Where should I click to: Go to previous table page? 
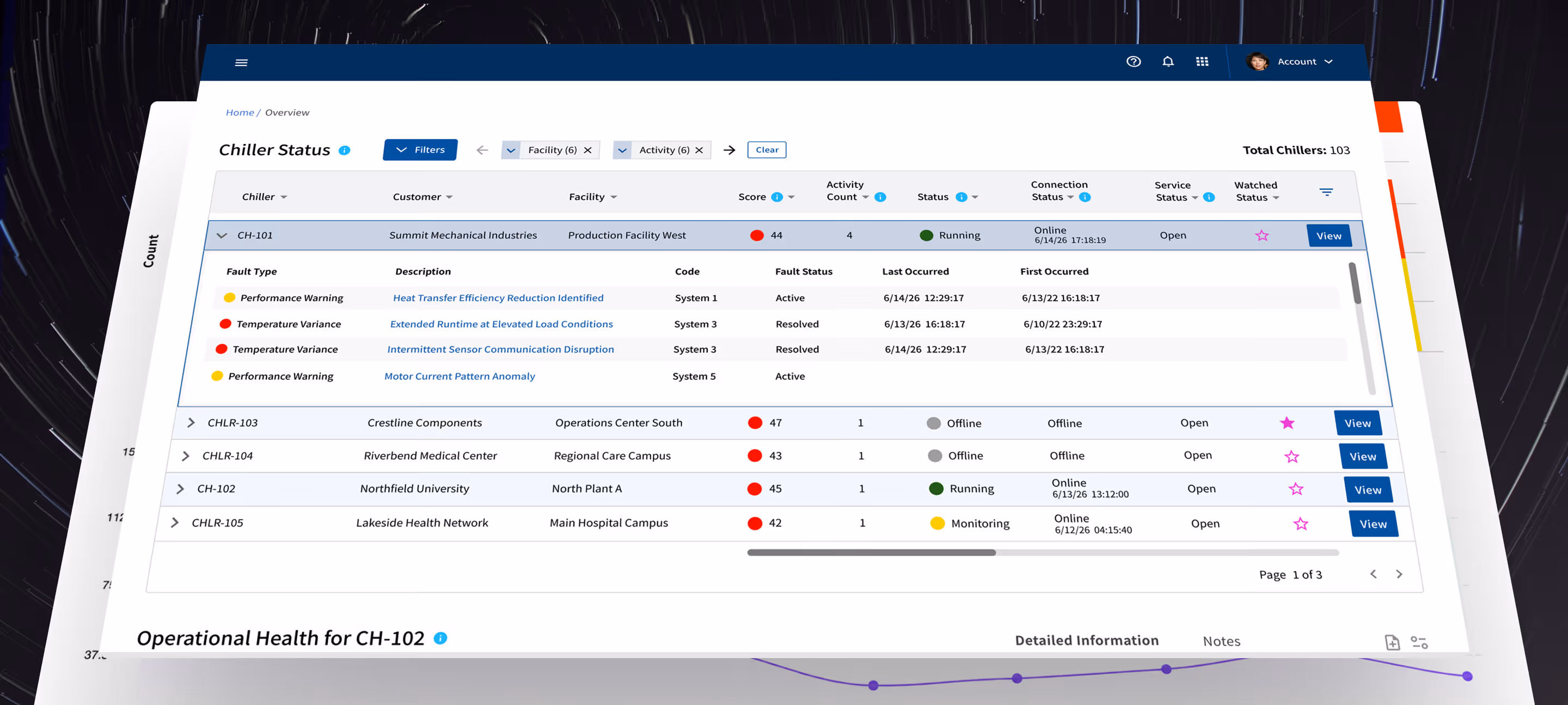(1373, 574)
